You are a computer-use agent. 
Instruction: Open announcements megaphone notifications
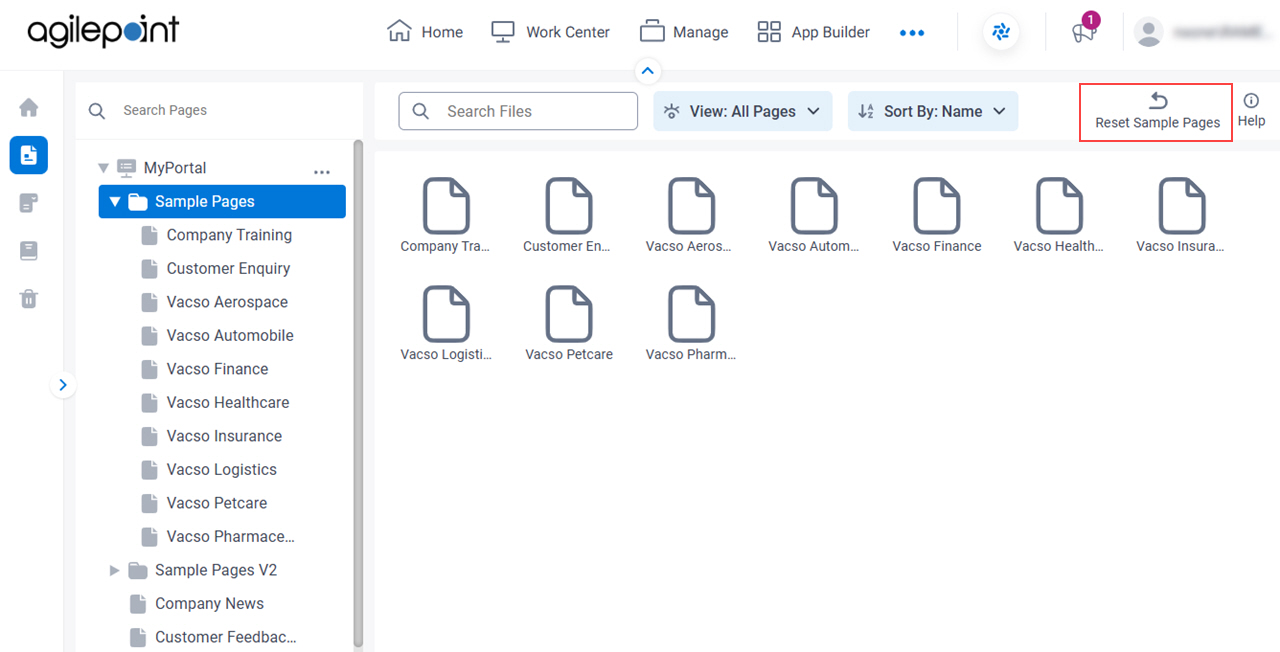pyautogui.click(x=1084, y=32)
